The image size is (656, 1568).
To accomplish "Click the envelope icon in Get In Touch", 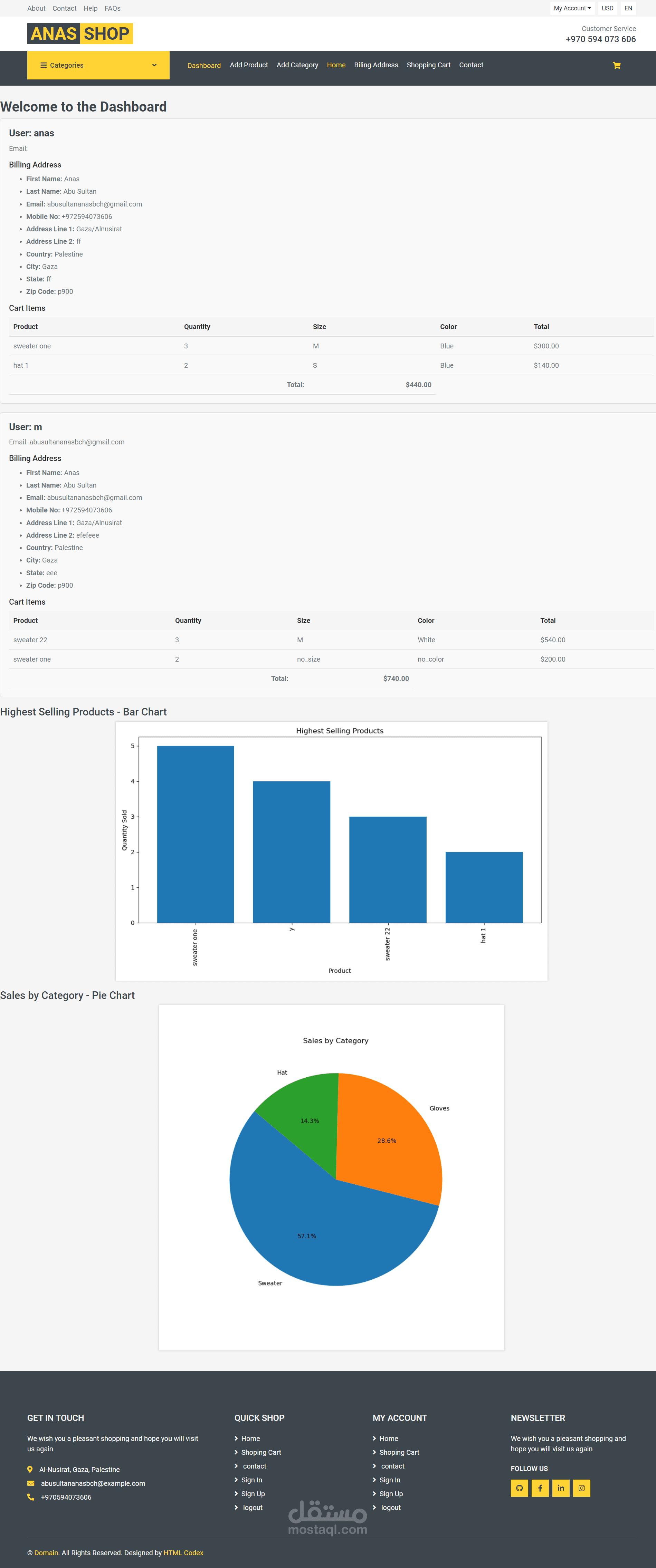I will (x=30, y=1483).
